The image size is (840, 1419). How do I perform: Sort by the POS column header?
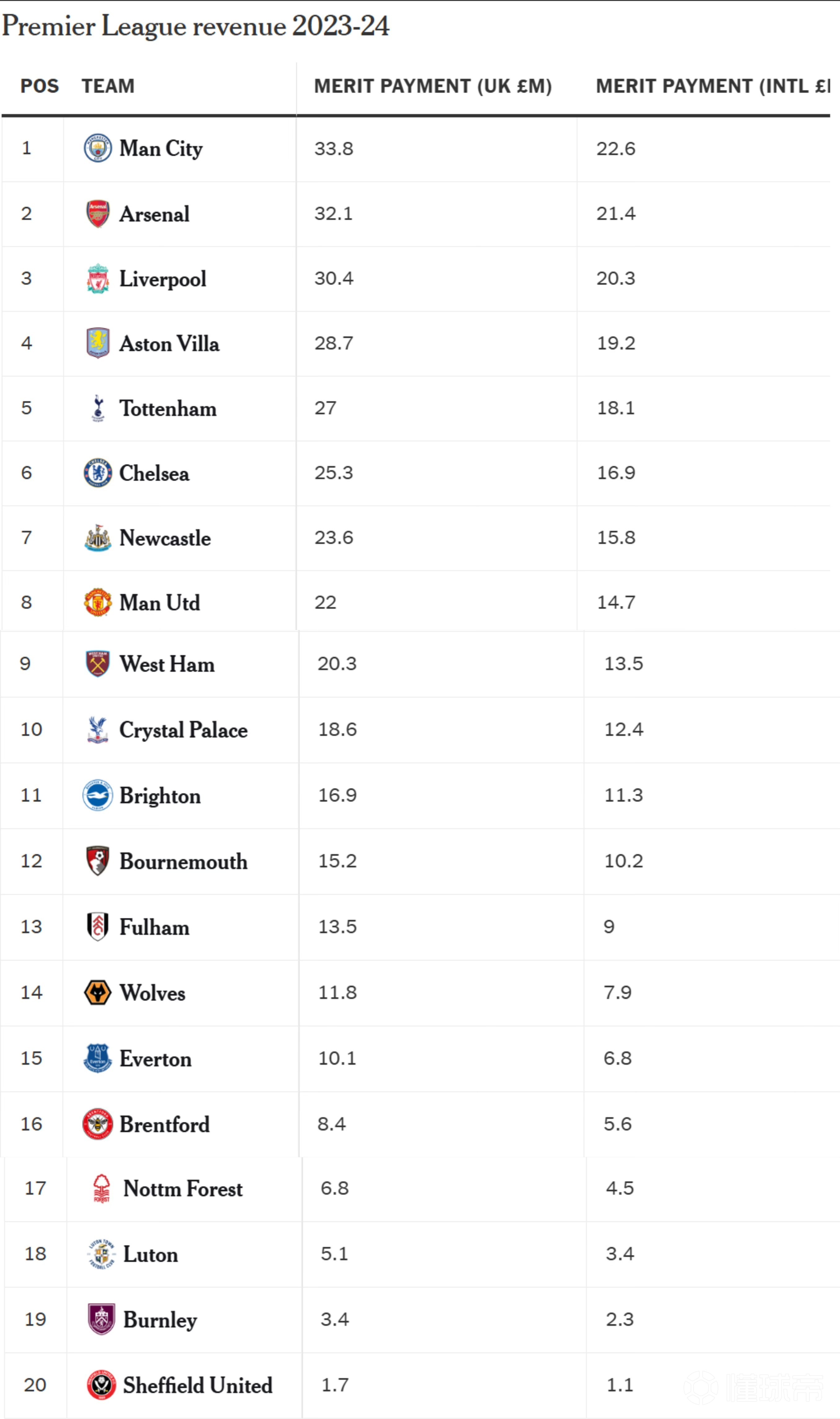point(40,86)
